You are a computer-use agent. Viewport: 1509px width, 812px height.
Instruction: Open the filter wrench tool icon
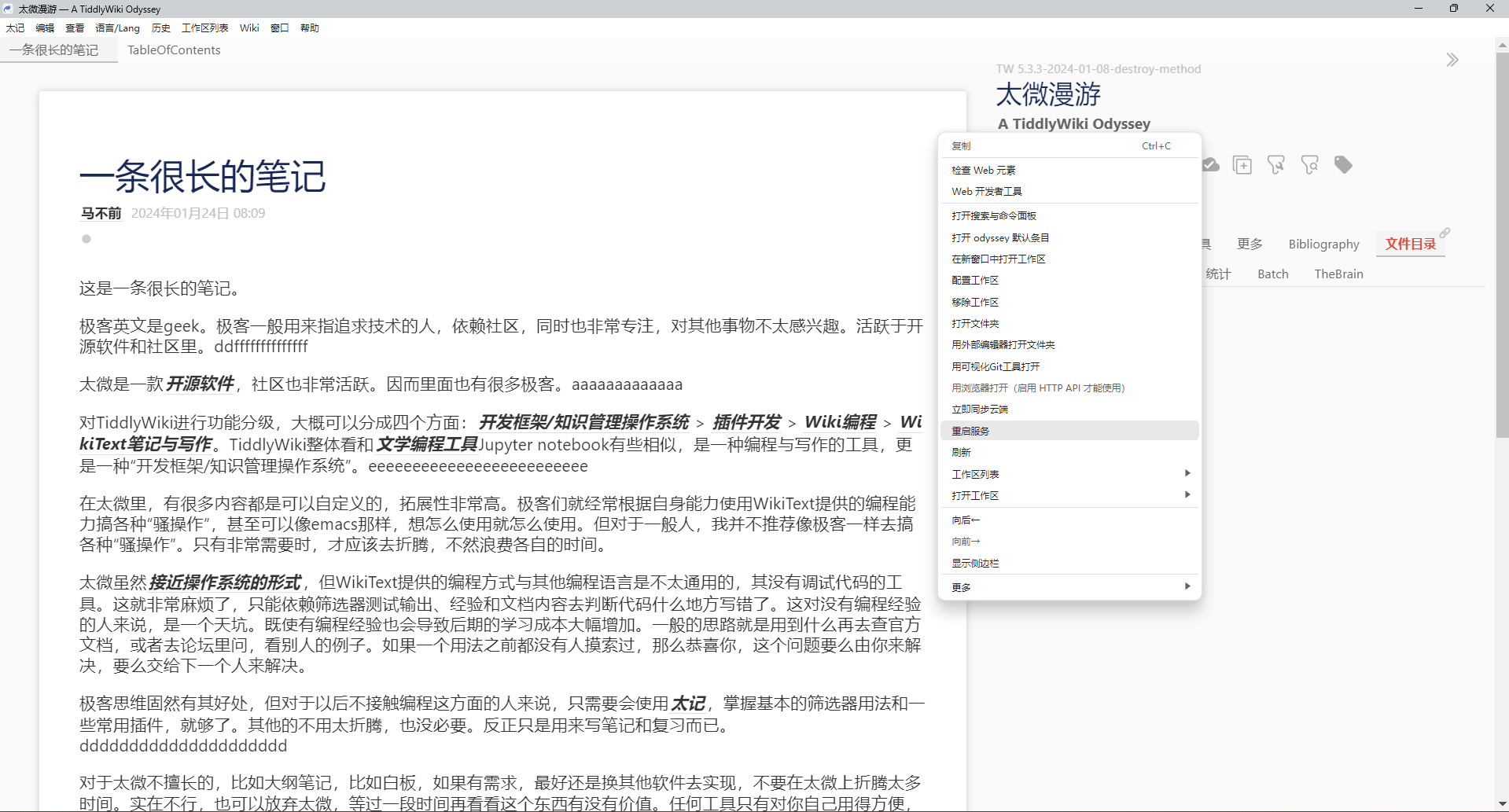tap(1276, 165)
